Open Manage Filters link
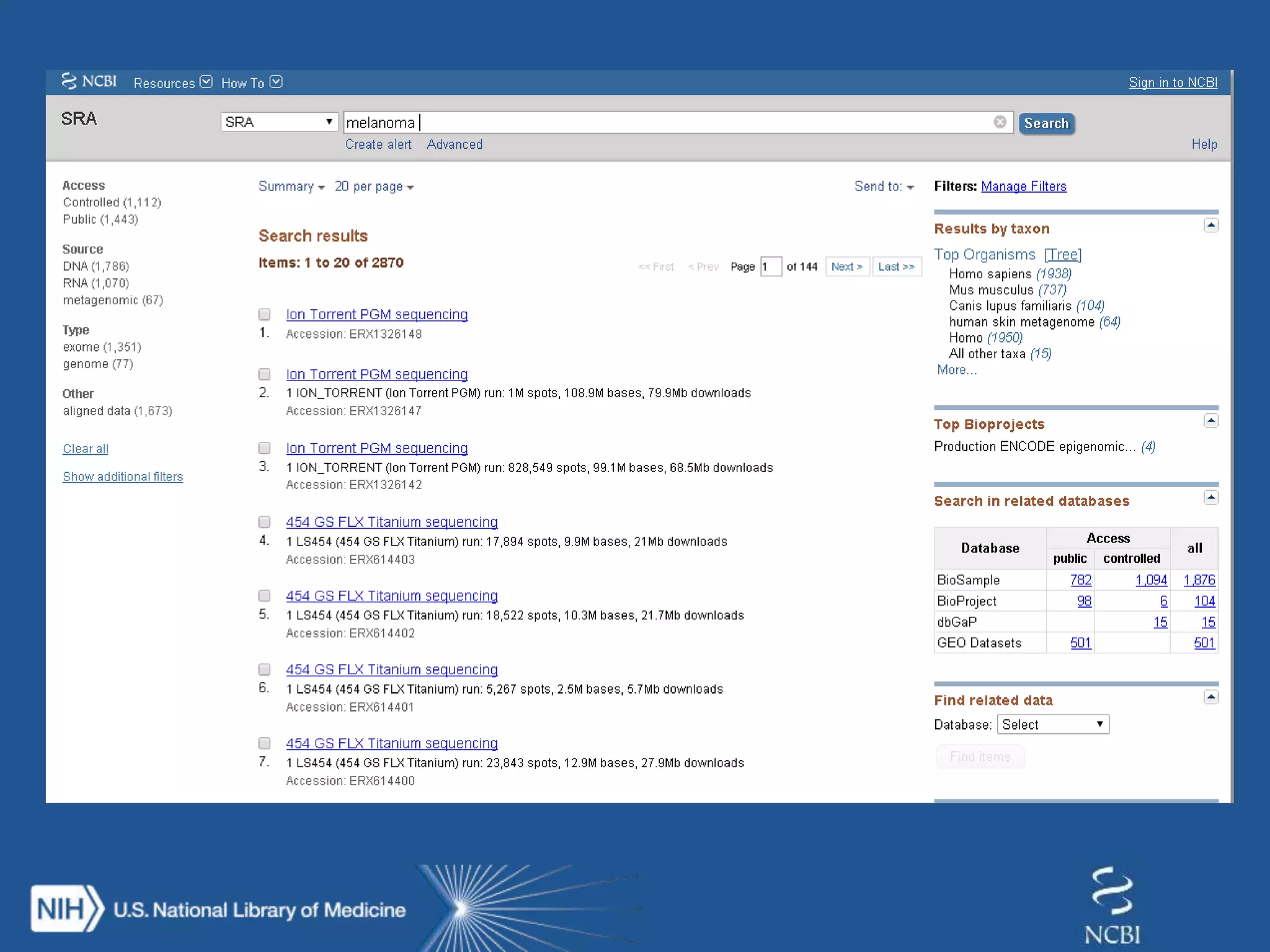The width and height of the screenshot is (1270, 952). pyautogui.click(x=1023, y=187)
